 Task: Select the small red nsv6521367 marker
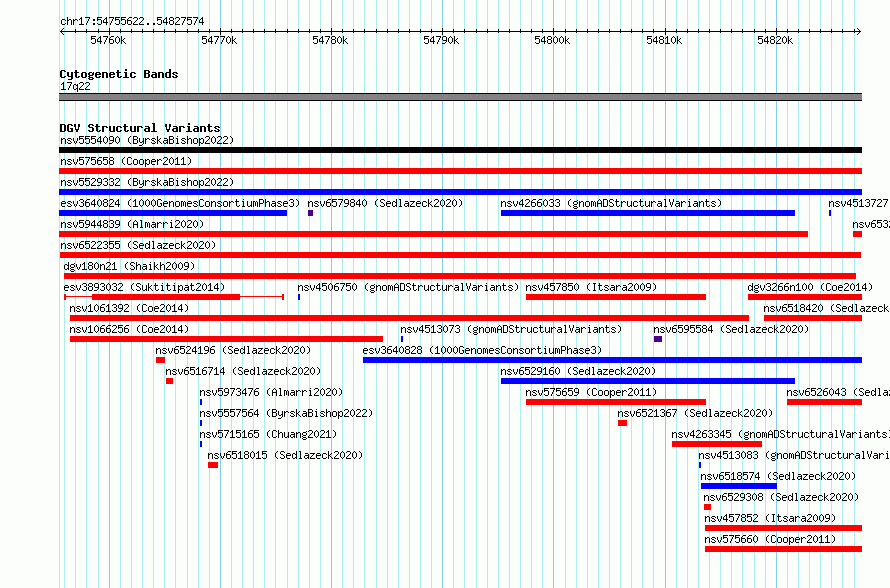click(623, 423)
